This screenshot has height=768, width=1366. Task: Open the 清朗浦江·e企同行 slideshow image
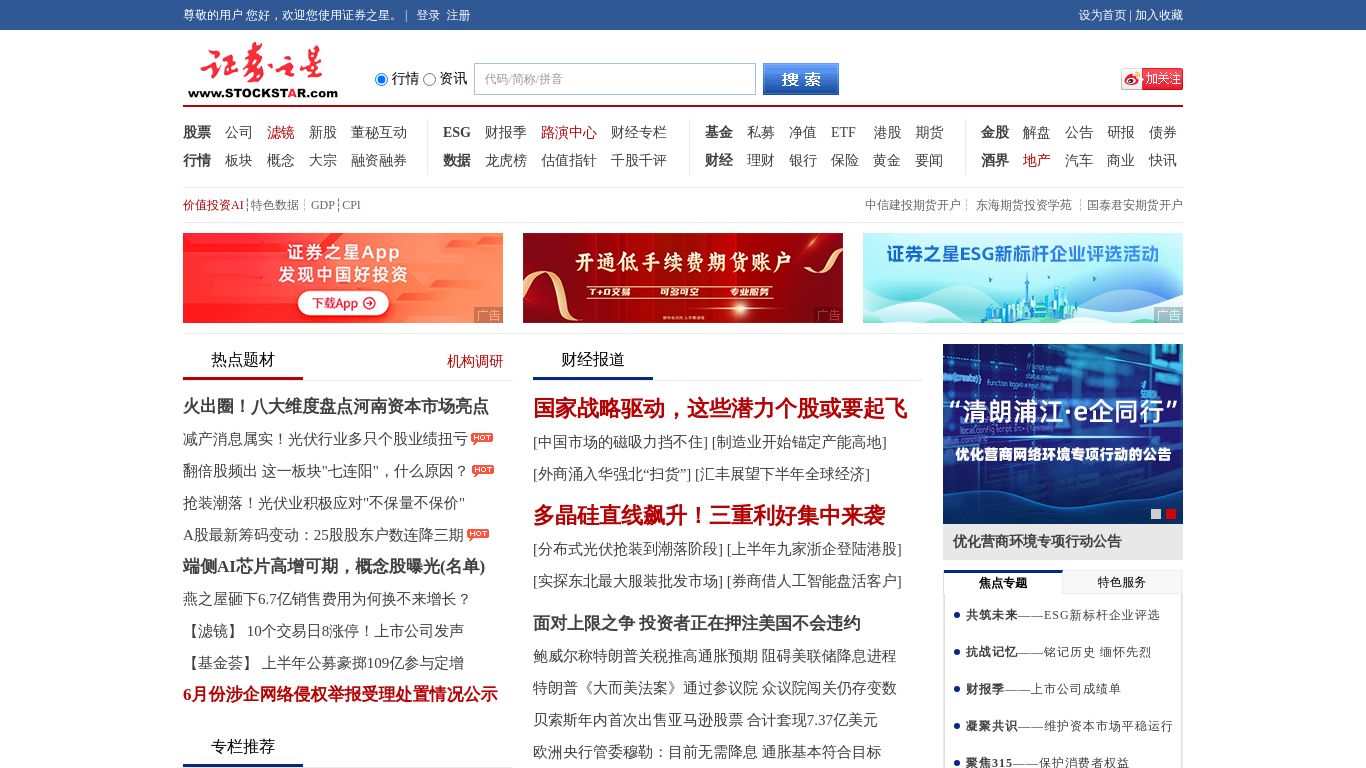click(1063, 434)
